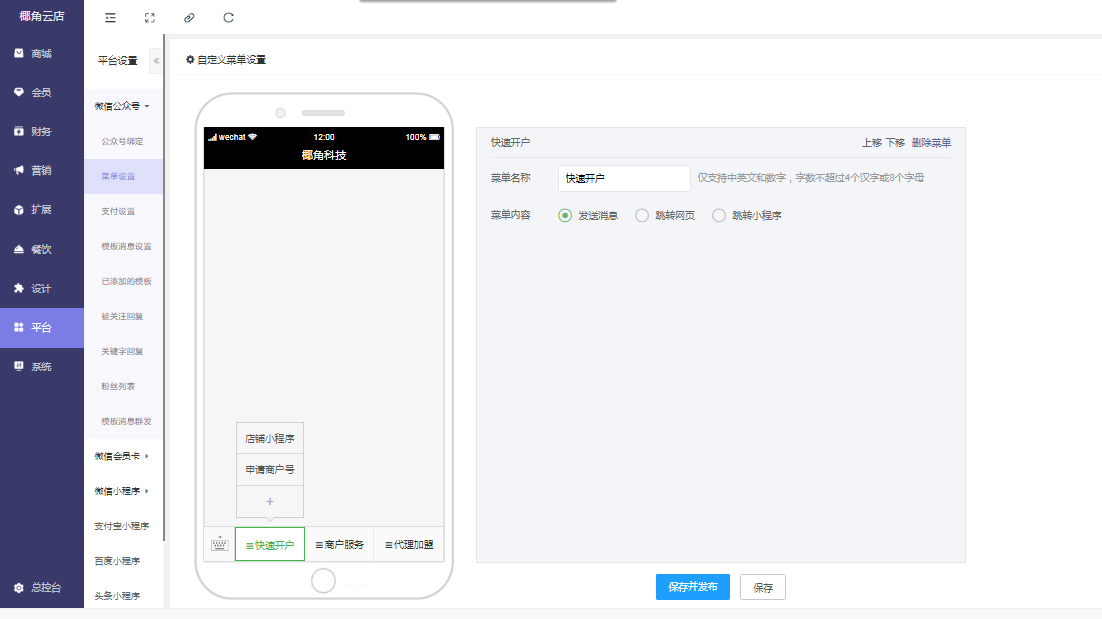Add a submenu with the plus button

tap(270, 502)
